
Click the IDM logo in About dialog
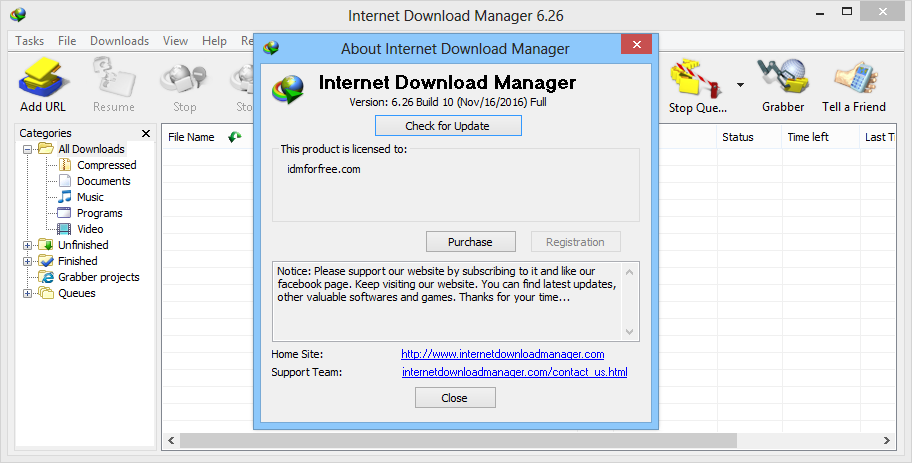point(288,90)
